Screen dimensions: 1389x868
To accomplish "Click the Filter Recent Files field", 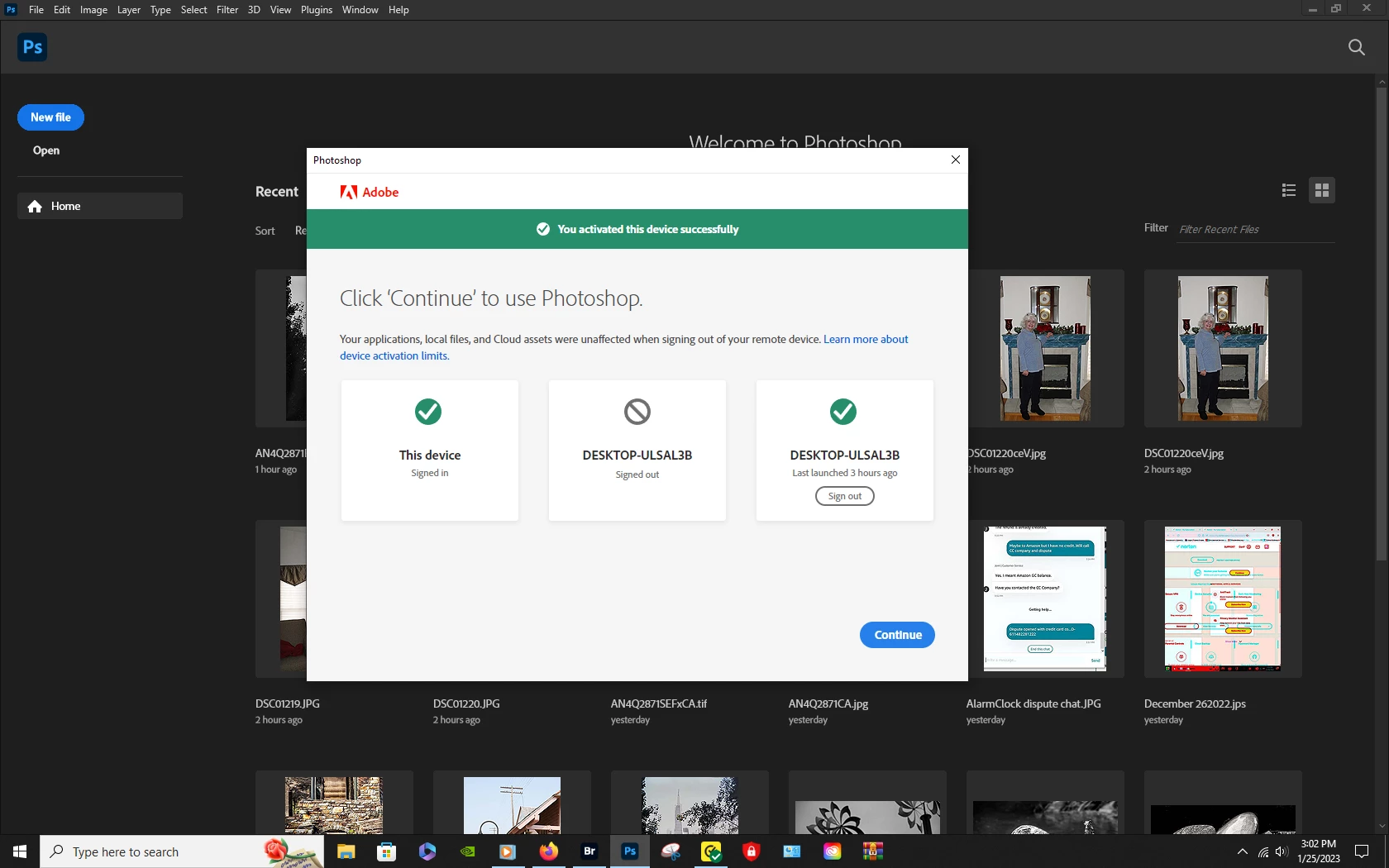I will (1256, 230).
